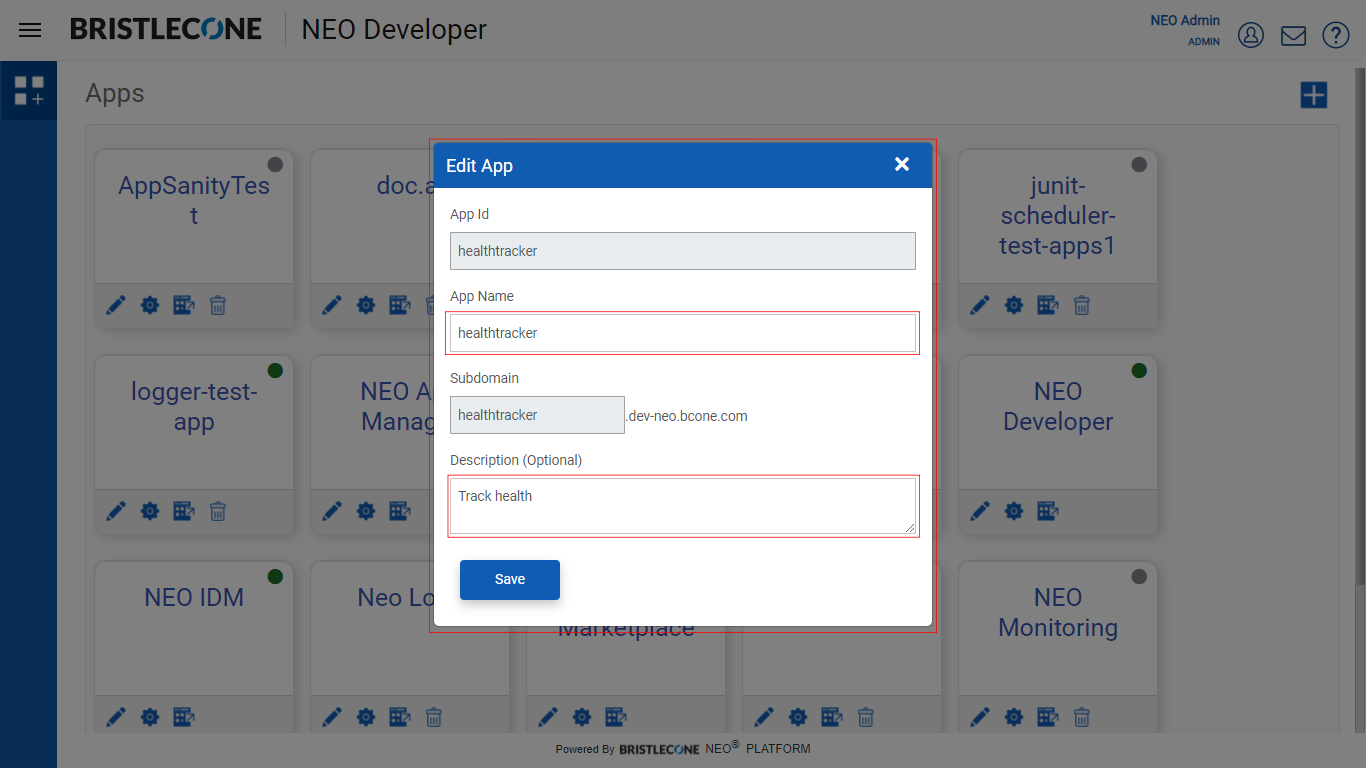Screen dimensions: 1366x768
Task: Open the NEO IDM card title
Action: point(194,598)
